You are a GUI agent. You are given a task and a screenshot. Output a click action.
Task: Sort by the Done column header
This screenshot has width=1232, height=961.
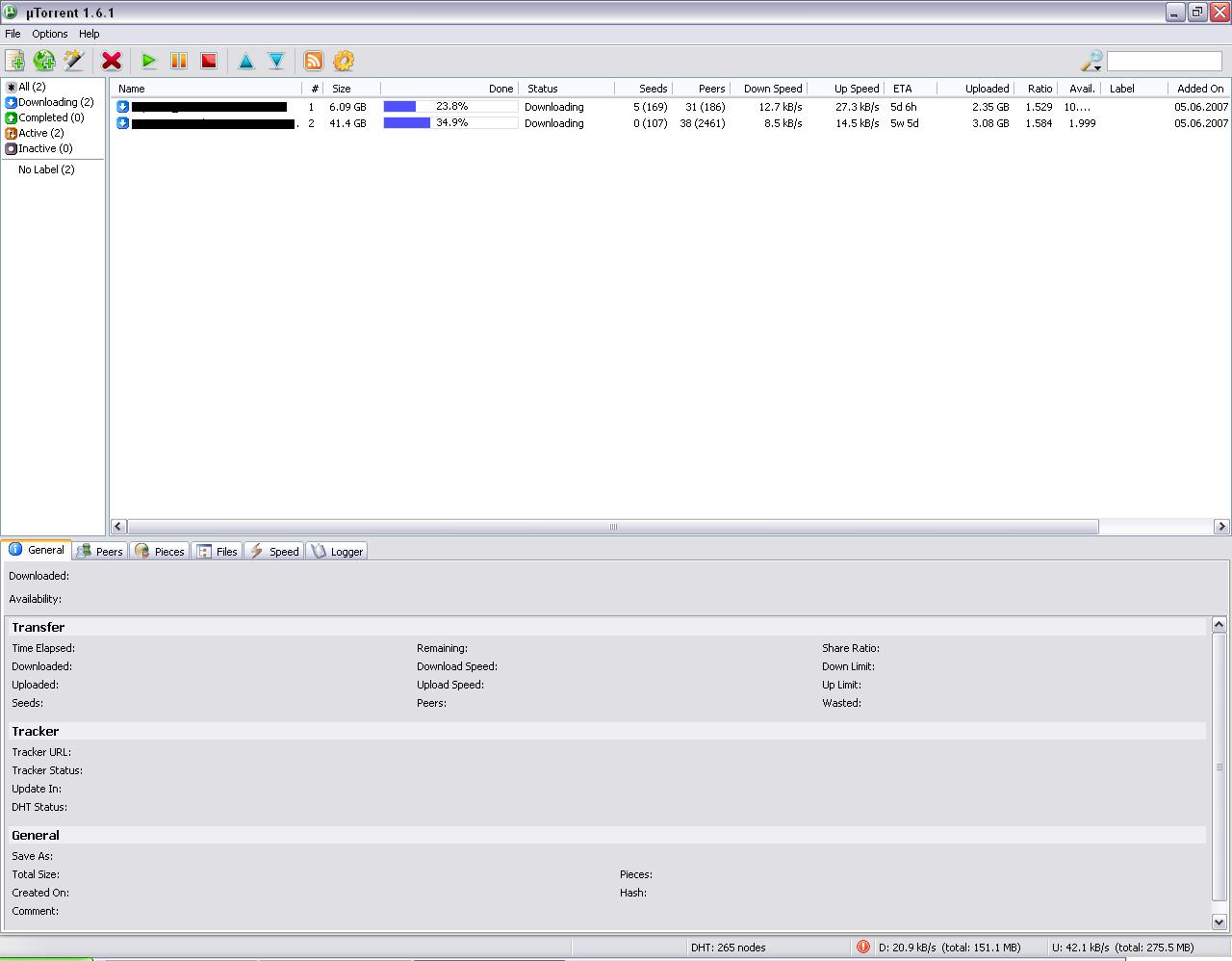pos(449,89)
